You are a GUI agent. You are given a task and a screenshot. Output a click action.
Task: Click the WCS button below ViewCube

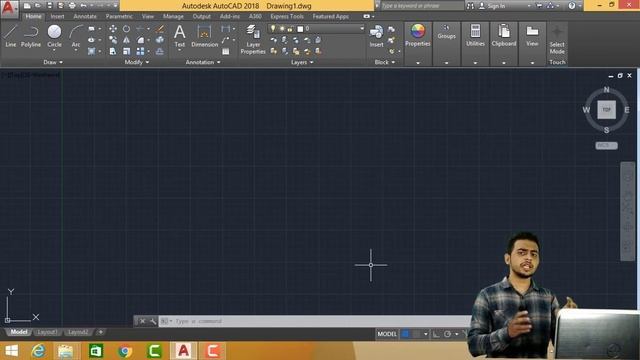pyautogui.click(x=606, y=145)
